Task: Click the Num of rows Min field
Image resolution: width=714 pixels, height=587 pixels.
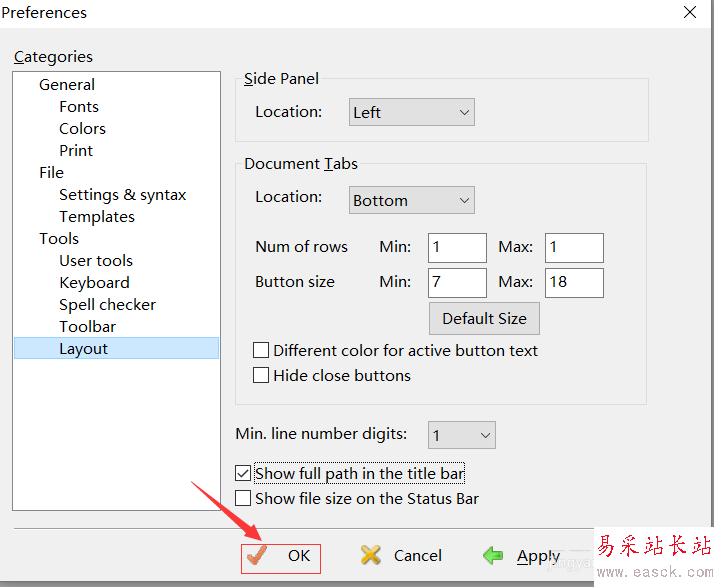Action: (457, 247)
